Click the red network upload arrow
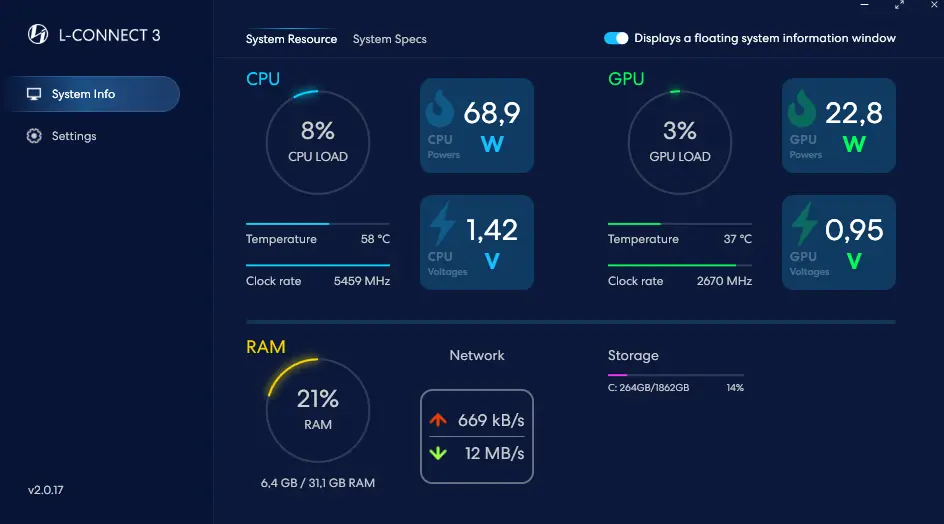Viewport: 944px width, 524px height. (438, 420)
